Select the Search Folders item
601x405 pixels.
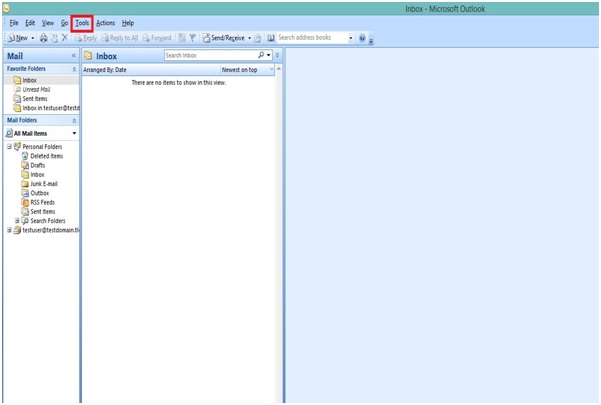[43, 221]
